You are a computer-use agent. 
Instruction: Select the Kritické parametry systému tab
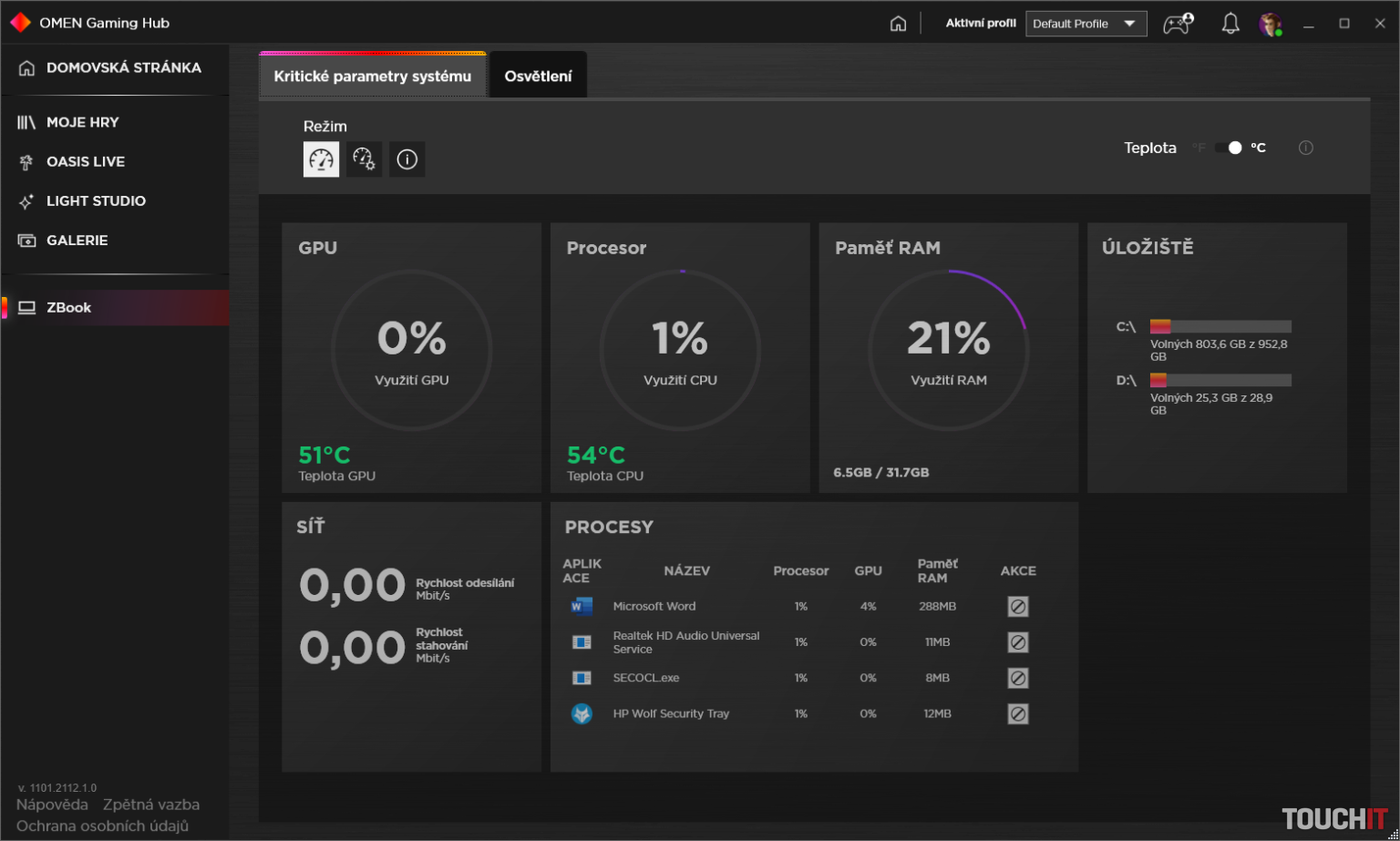coord(373,77)
